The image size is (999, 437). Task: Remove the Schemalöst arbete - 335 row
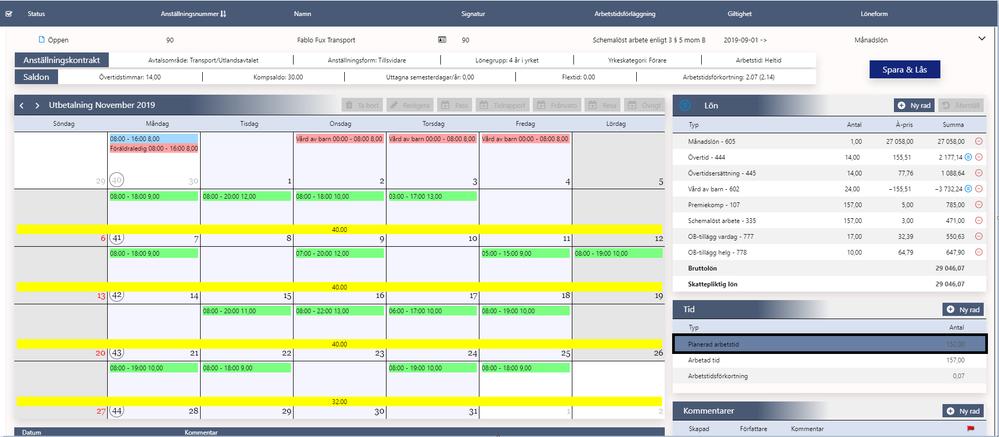(979, 220)
